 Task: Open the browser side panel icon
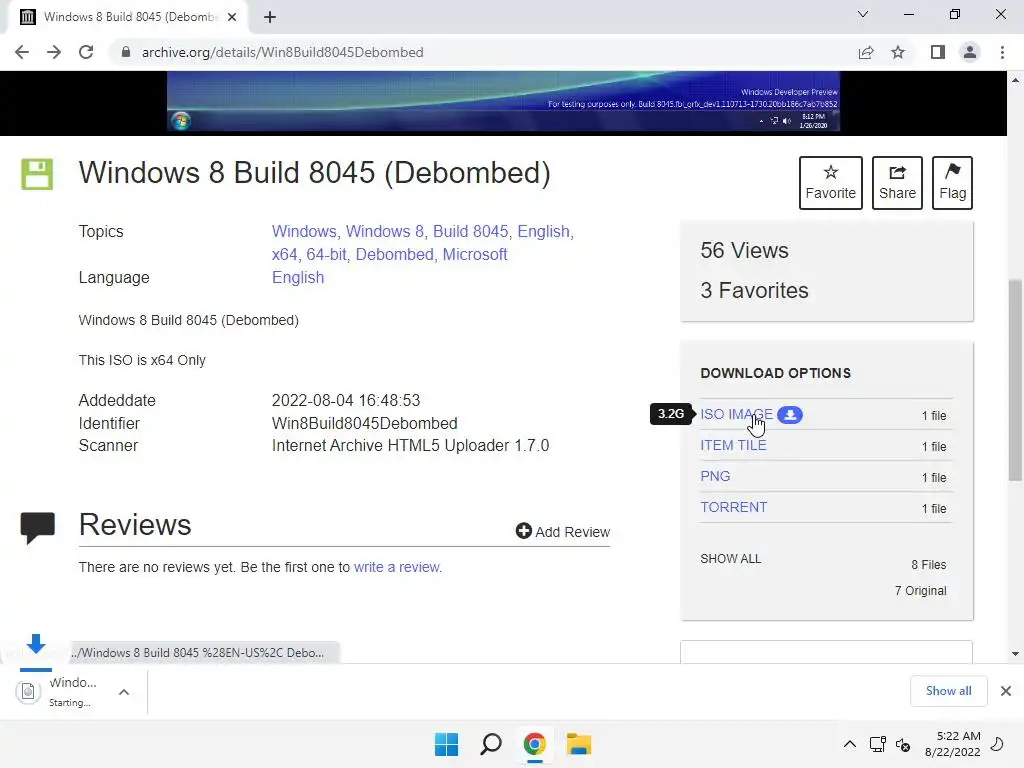pos(938,52)
